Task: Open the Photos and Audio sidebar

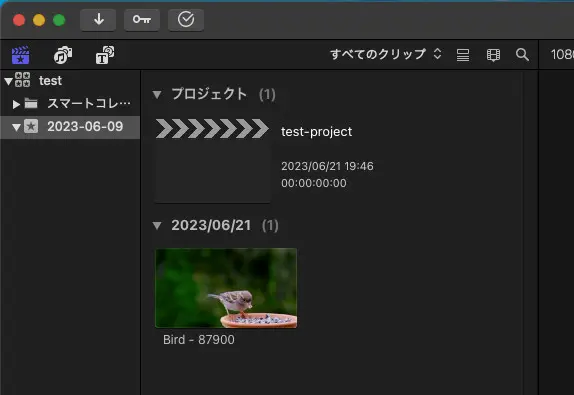Action: pyautogui.click(x=63, y=55)
